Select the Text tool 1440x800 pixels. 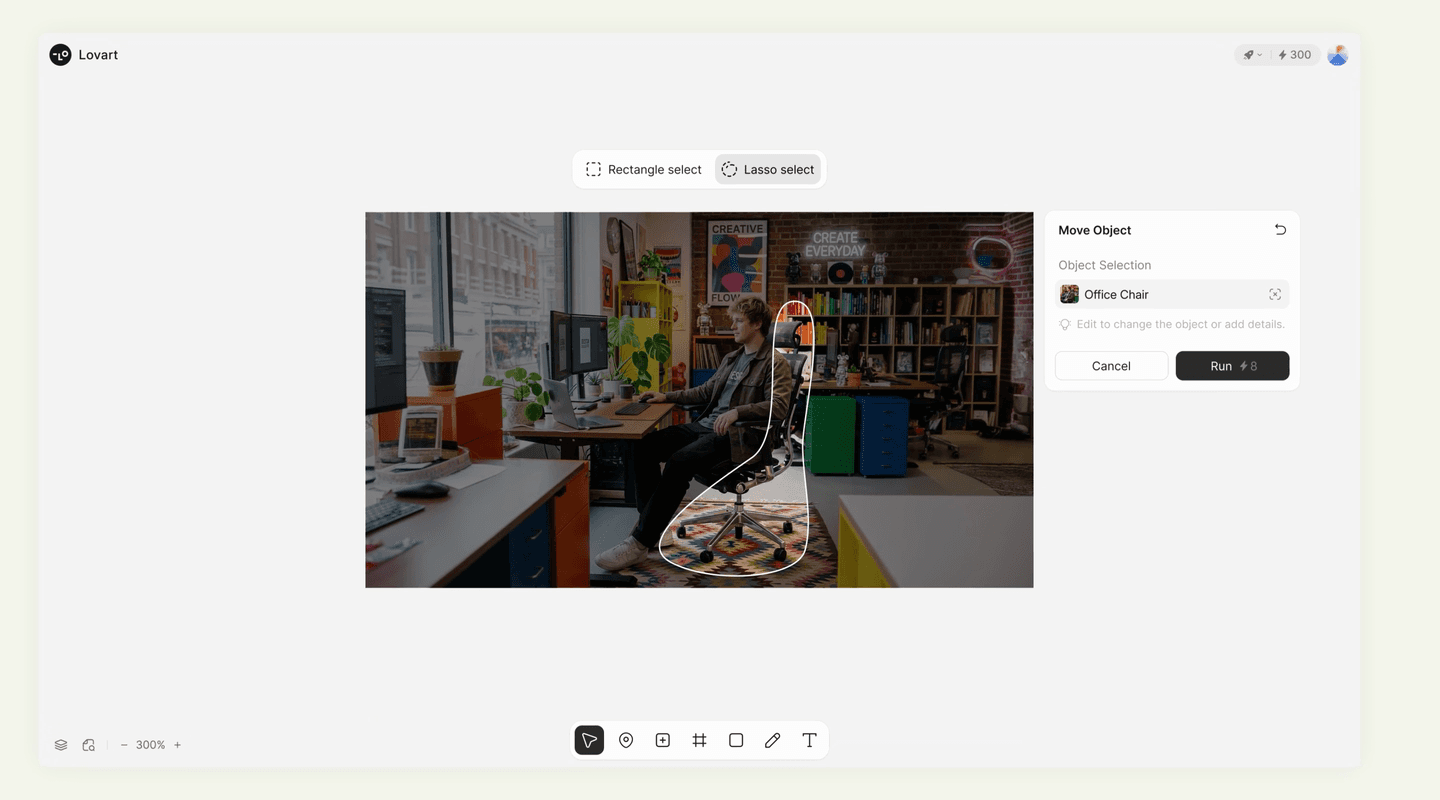pyautogui.click(x=809, y=740)
